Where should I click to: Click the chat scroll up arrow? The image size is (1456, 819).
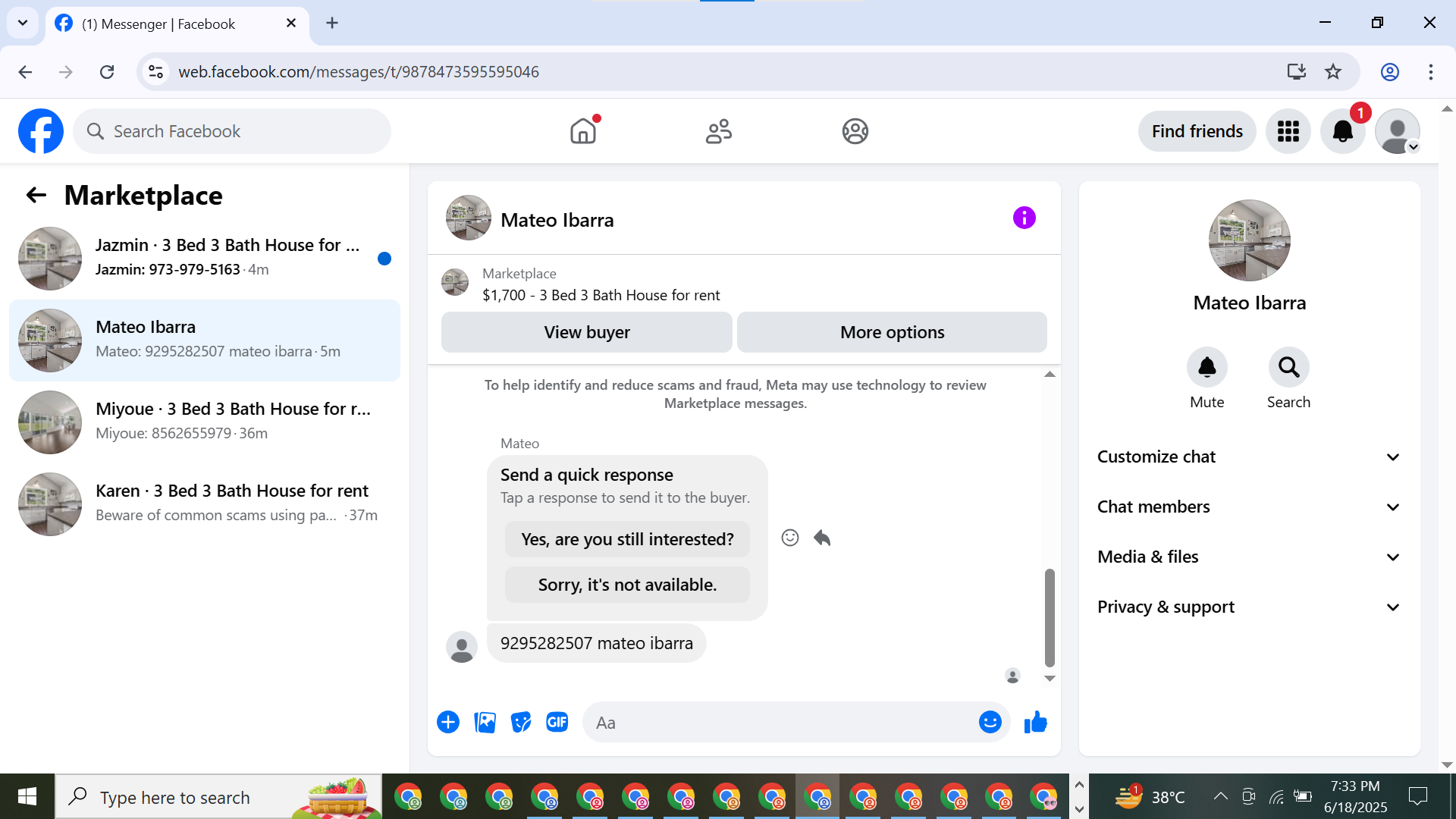point(1050,375)
